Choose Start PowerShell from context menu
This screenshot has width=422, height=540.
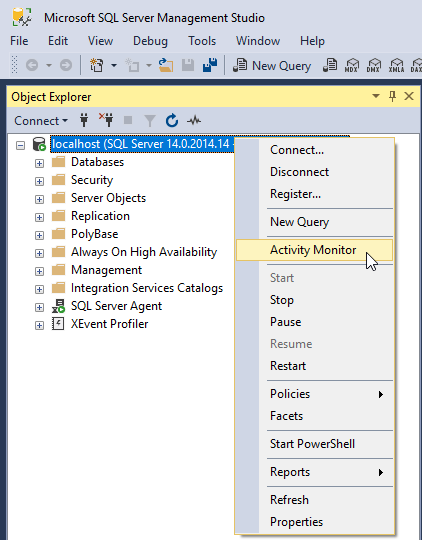(314, 444)
